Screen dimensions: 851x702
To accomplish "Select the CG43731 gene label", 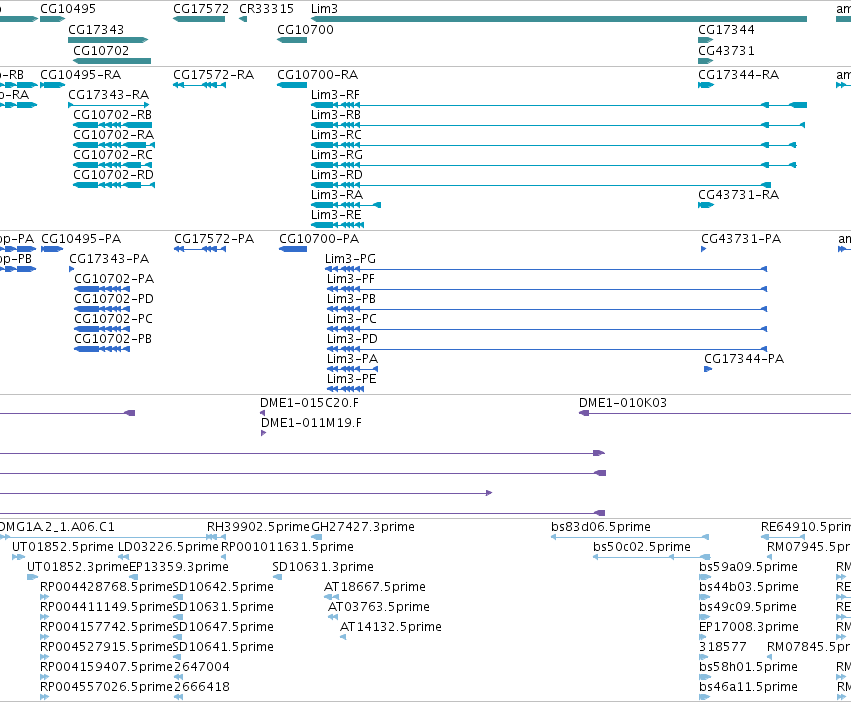I will (x=726, y=51).
